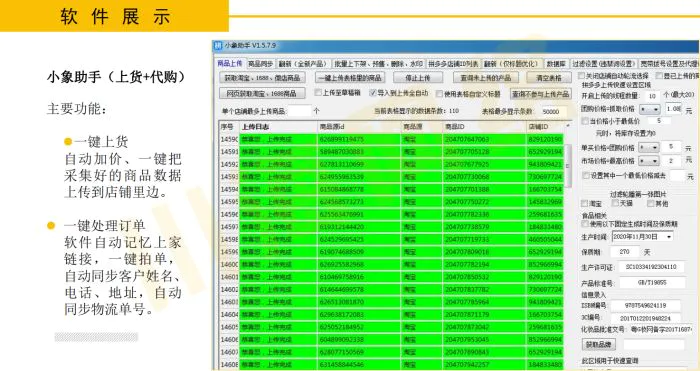Click 查询未上传的产品 button
This screenshot has width=700, height=371.
coord(486,78)
